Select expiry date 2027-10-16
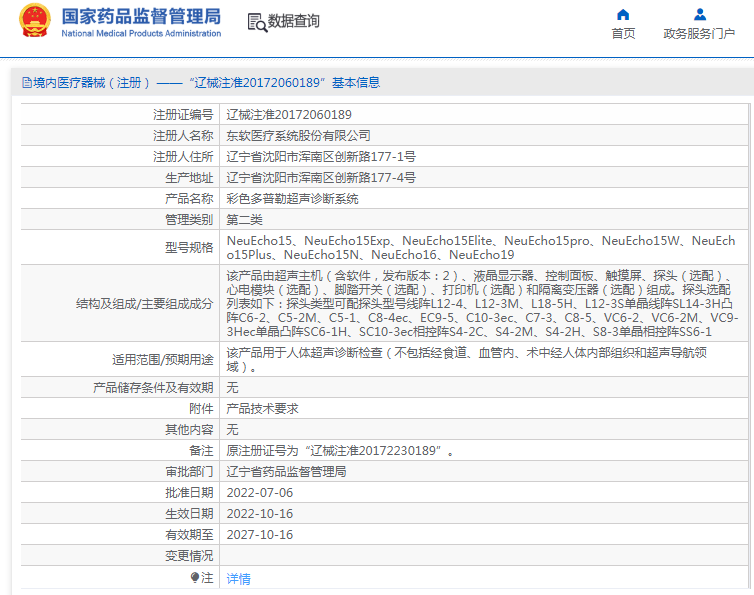Viewport: 754px width, 595px height. [260, 534]
